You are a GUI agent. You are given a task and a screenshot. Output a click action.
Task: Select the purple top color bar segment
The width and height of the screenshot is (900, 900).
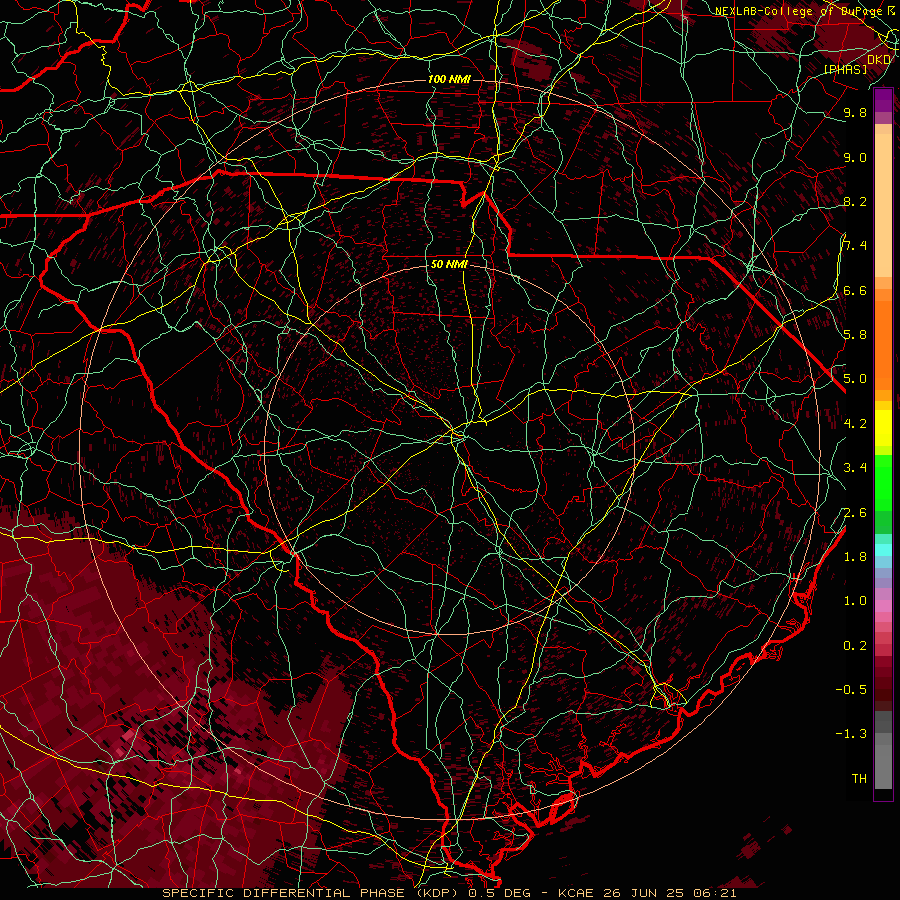883,100
